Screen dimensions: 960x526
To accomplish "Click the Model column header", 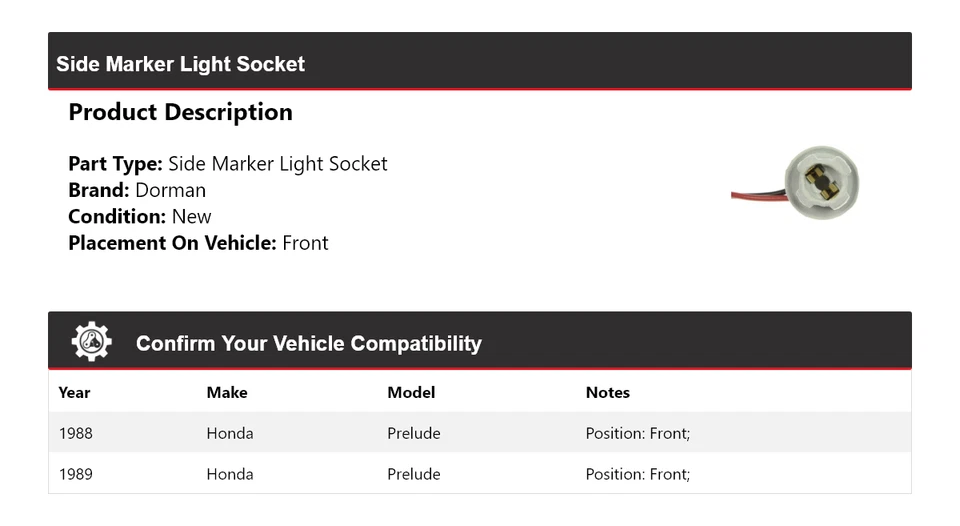I will (411, 393).
